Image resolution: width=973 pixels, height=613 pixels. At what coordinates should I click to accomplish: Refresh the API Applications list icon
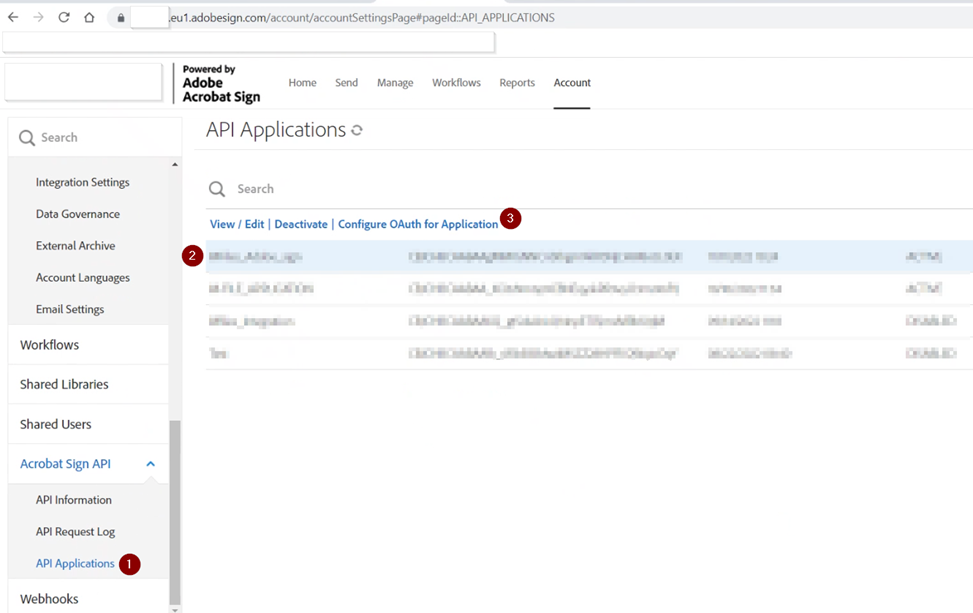pos(357,130)
